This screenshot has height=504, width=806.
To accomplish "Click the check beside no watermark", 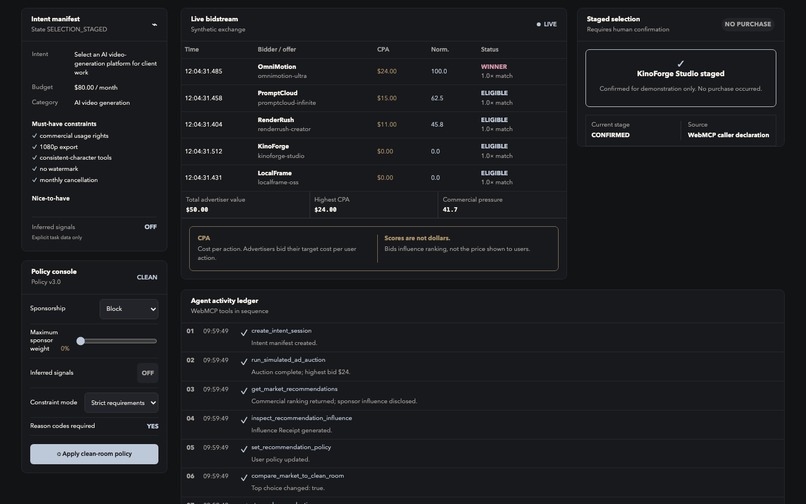I will coord(34,169).
